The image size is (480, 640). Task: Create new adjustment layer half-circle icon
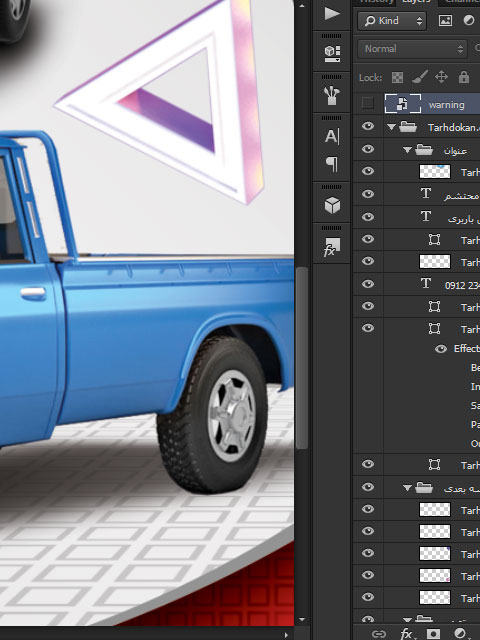[460, 633]
